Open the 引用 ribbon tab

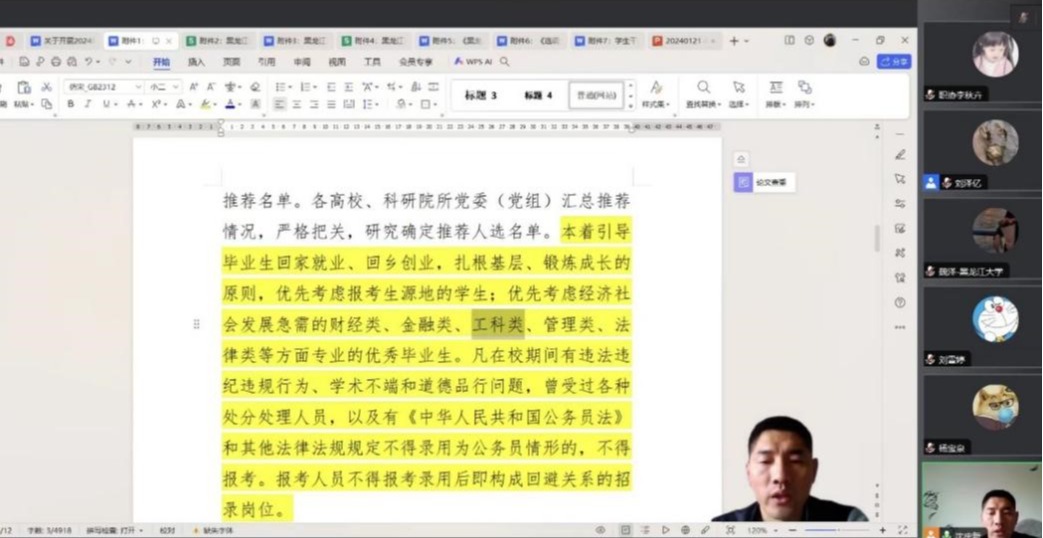coord(267,62)
